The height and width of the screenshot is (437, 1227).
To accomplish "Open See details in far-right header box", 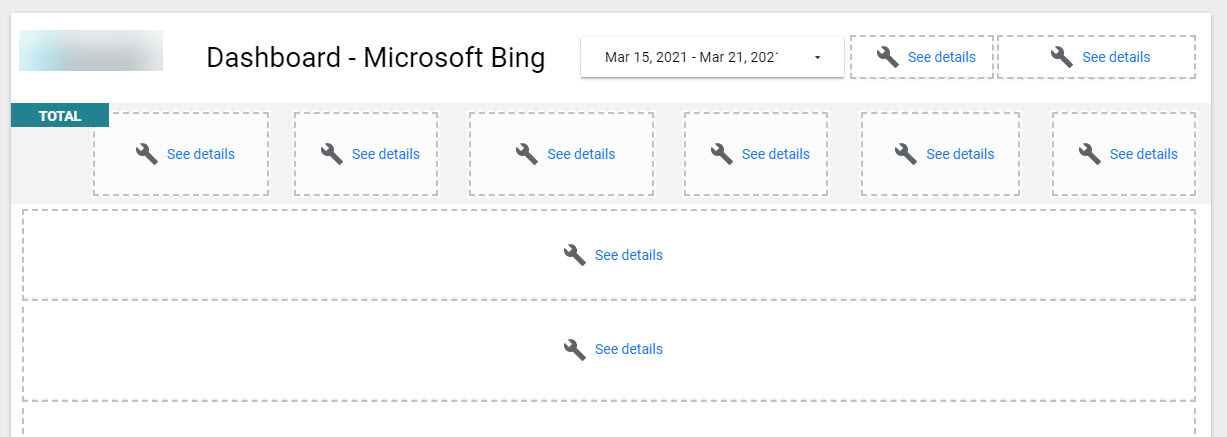I will [1116, 57].
